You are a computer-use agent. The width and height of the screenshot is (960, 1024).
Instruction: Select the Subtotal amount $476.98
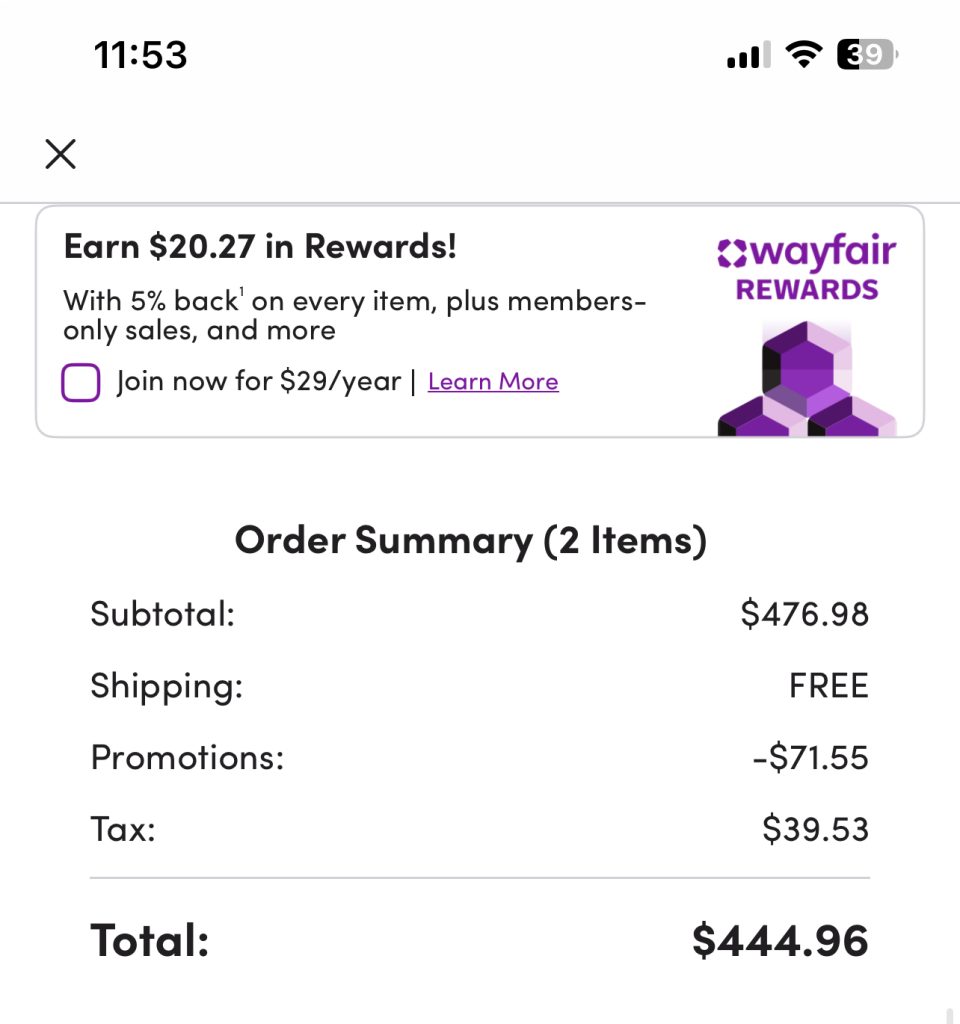(x=805, y=613)
